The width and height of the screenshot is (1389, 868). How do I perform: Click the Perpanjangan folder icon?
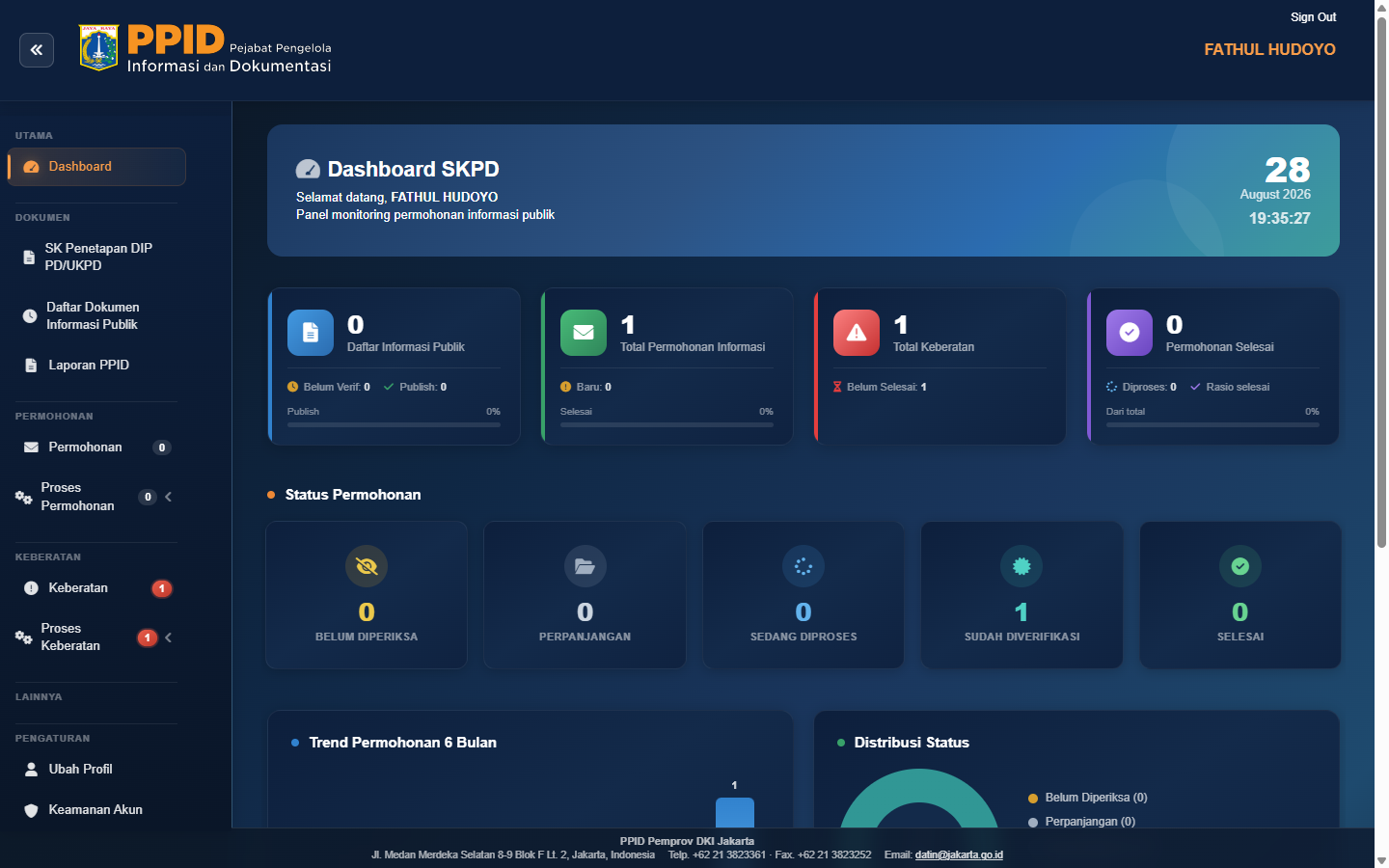(586, 566)
